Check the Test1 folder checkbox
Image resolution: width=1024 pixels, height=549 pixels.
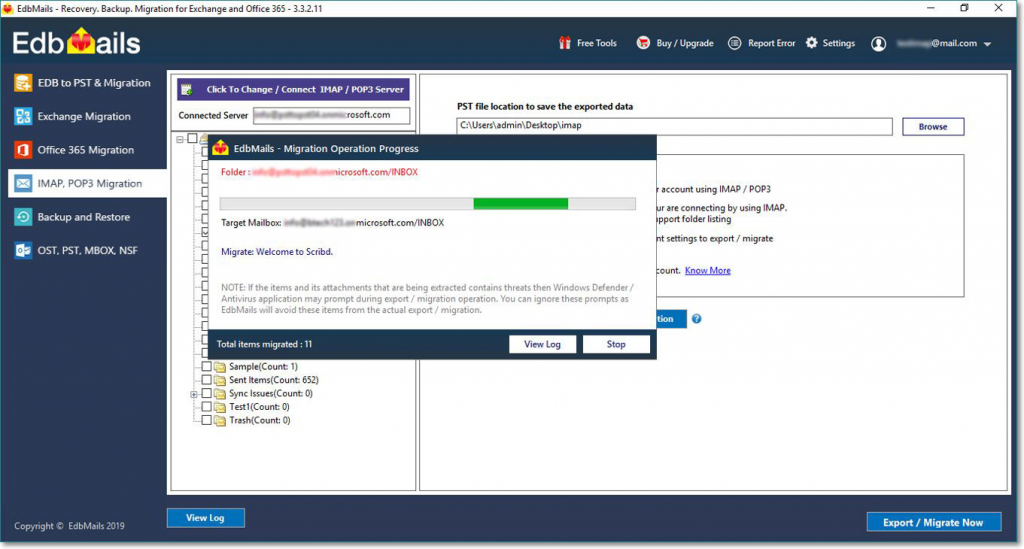pos(206,407)
